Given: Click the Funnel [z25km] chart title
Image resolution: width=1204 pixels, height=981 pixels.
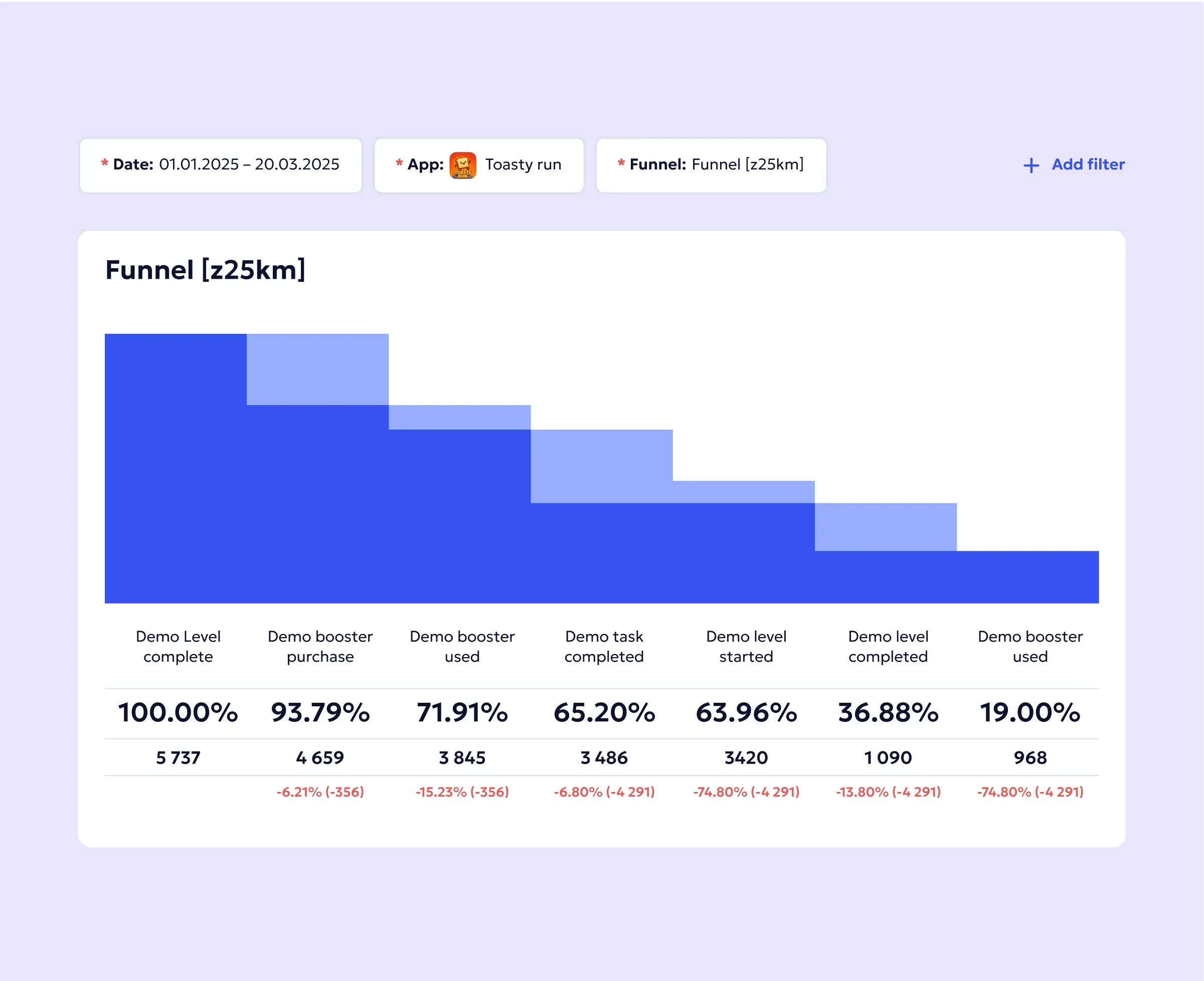Looking at the screenshot, I should [205, 270].
